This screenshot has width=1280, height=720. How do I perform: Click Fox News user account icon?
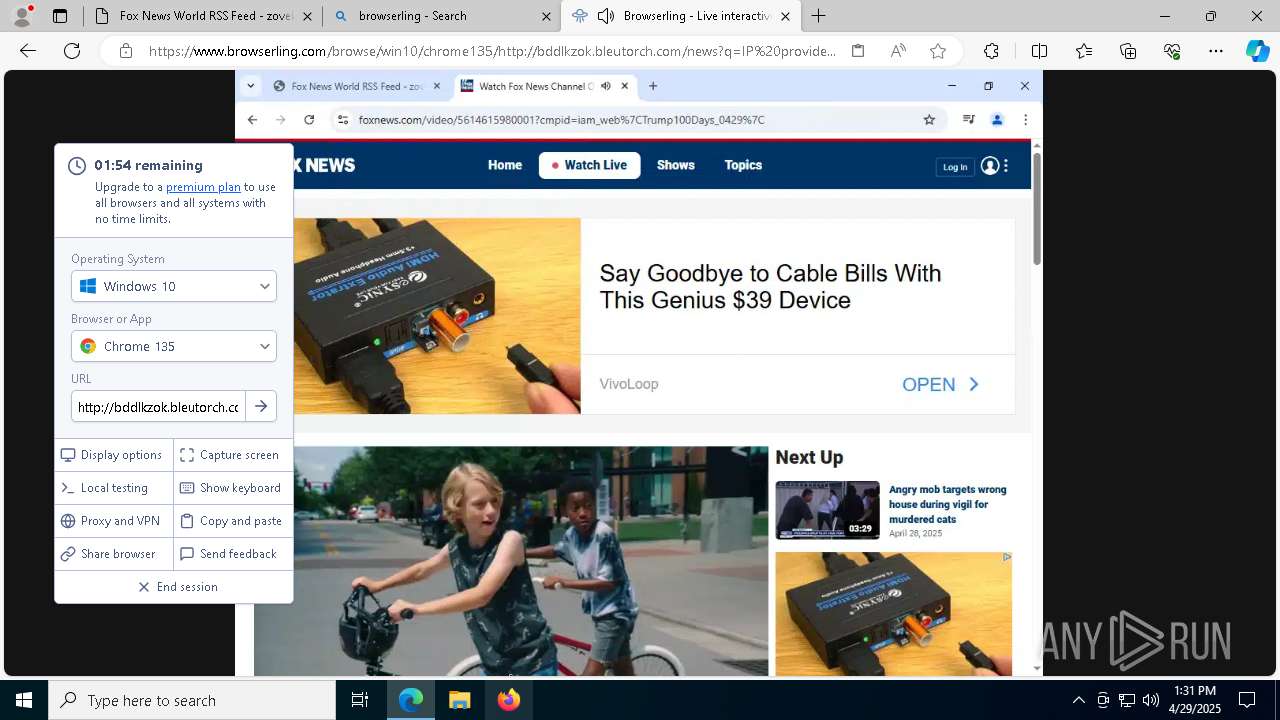[x=990, y=166]
